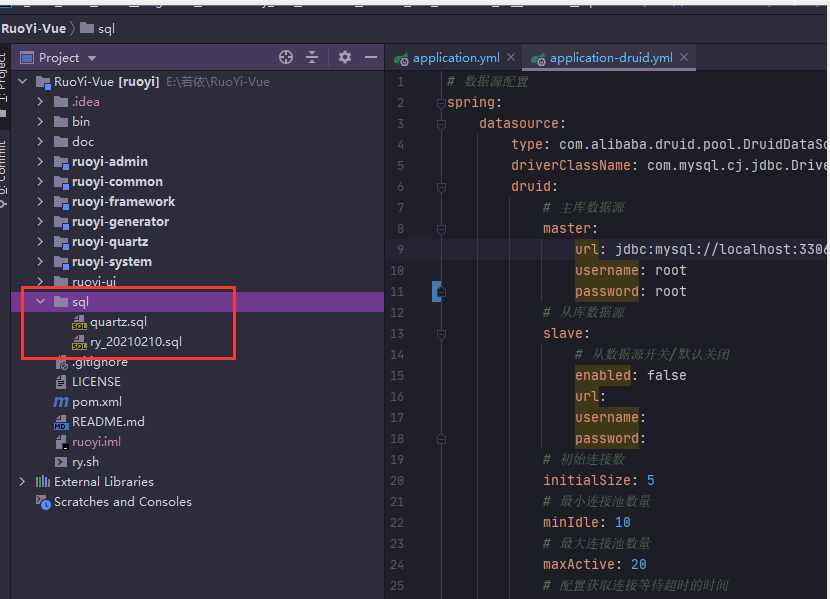This screenshot has height=599, width=830.
Task: Open Project panel settings gear
Action: coord(345,57)
